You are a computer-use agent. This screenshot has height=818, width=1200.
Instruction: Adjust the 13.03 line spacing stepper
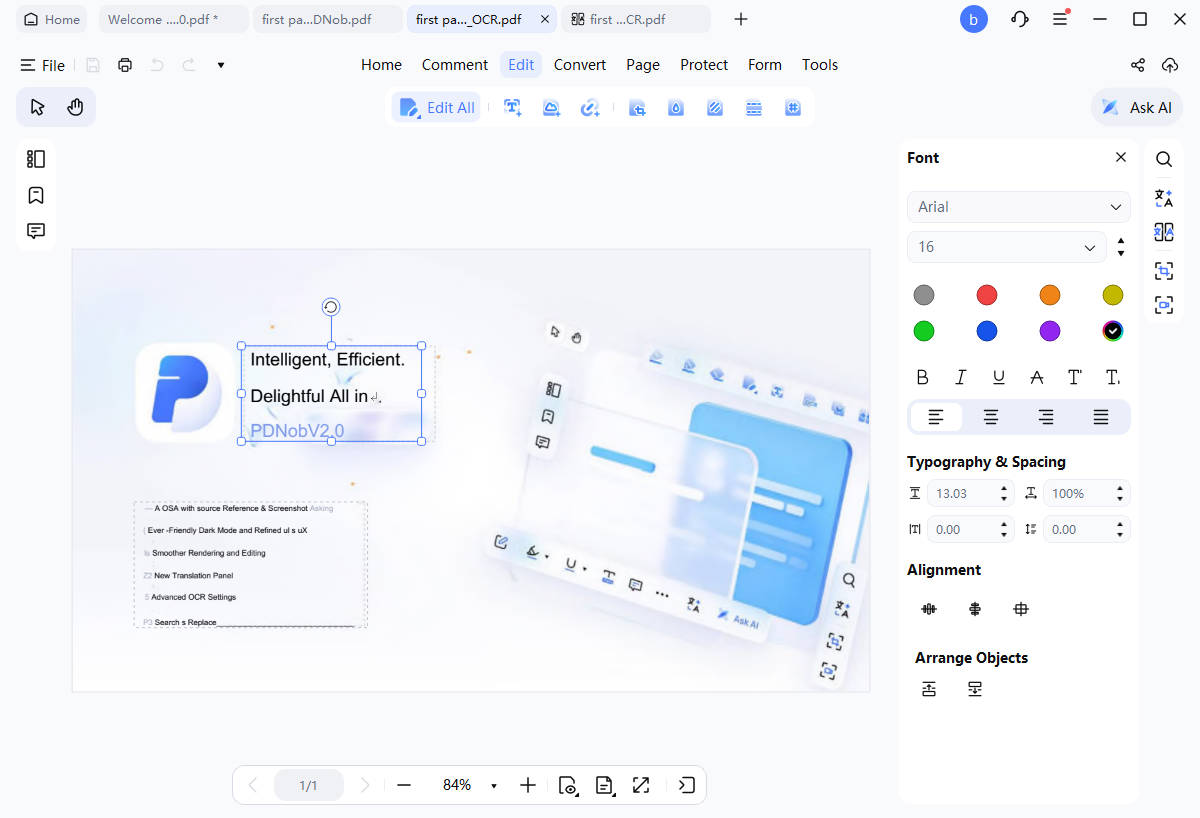click(x=1004, y=493)
